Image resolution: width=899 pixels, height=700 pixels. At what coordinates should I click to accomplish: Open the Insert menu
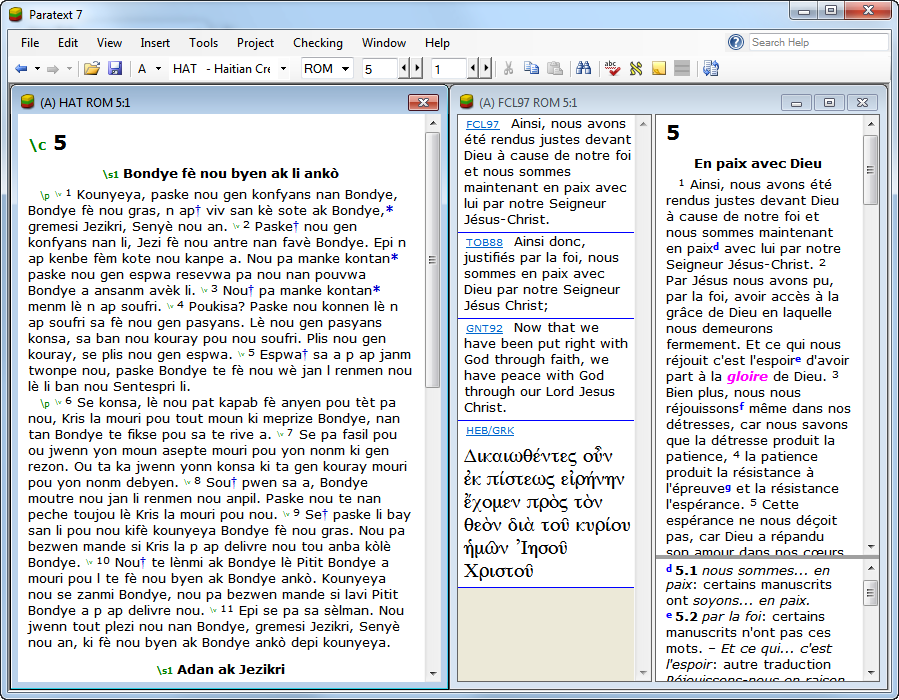[x=155, y=43]
